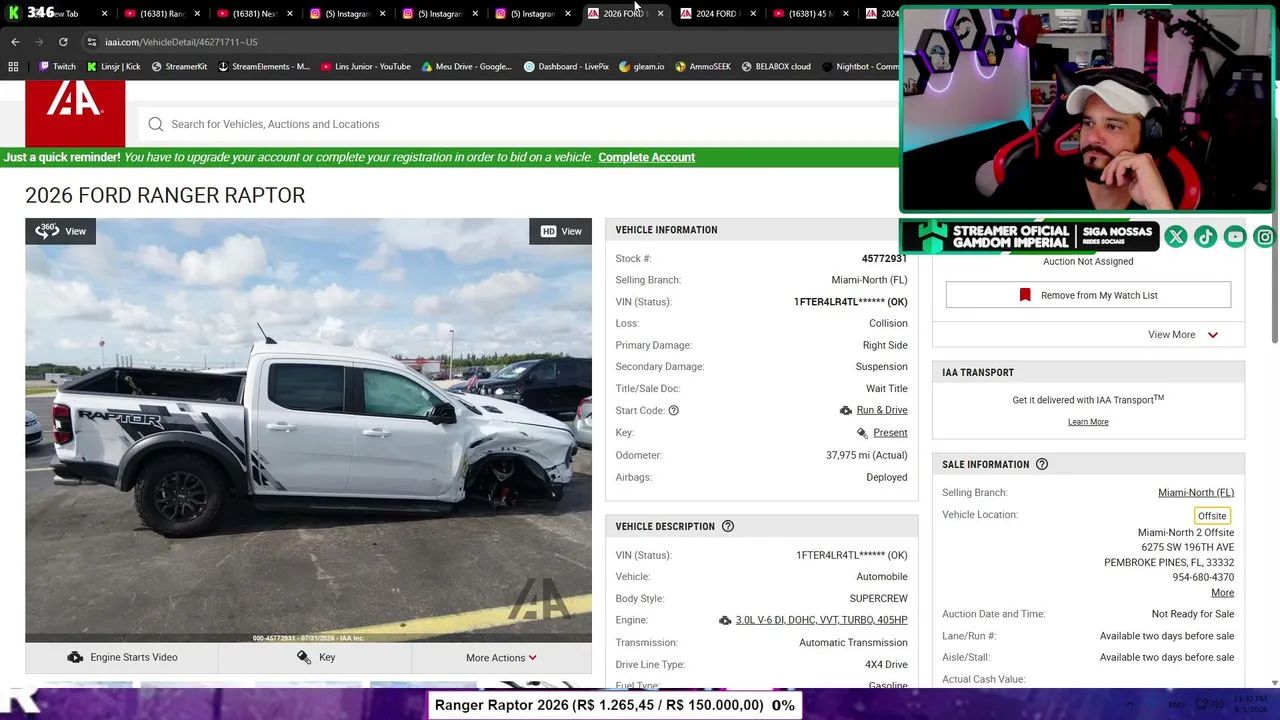The height and width of the screenshot is (720, 1280).
Task: Open the Chrome apps grid icon
Action: click(13, 67)
